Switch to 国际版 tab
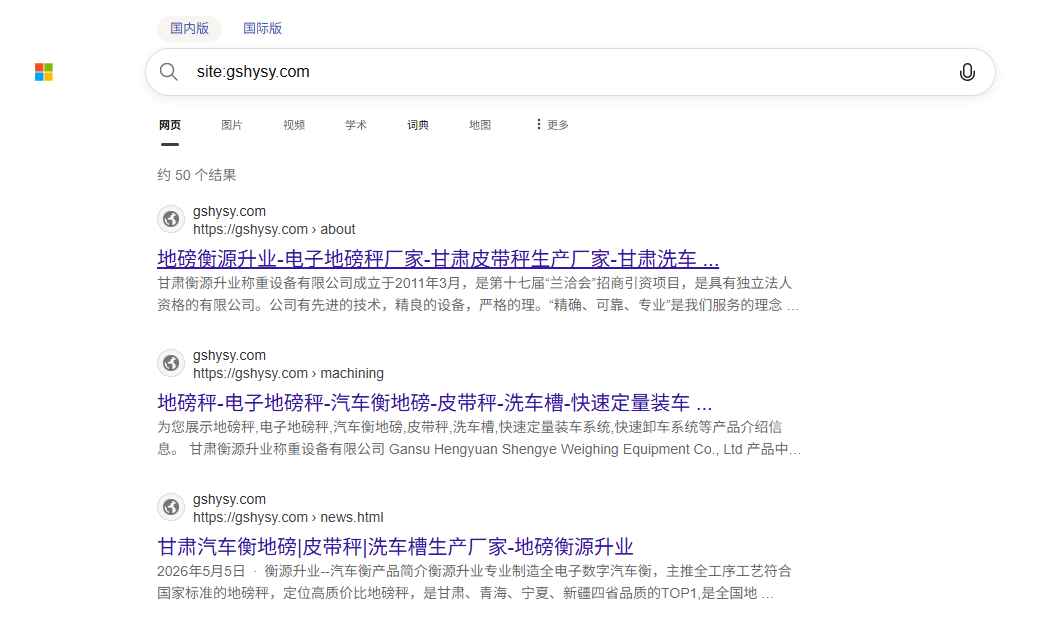The image size is (1038, 620). coord(262,28)
